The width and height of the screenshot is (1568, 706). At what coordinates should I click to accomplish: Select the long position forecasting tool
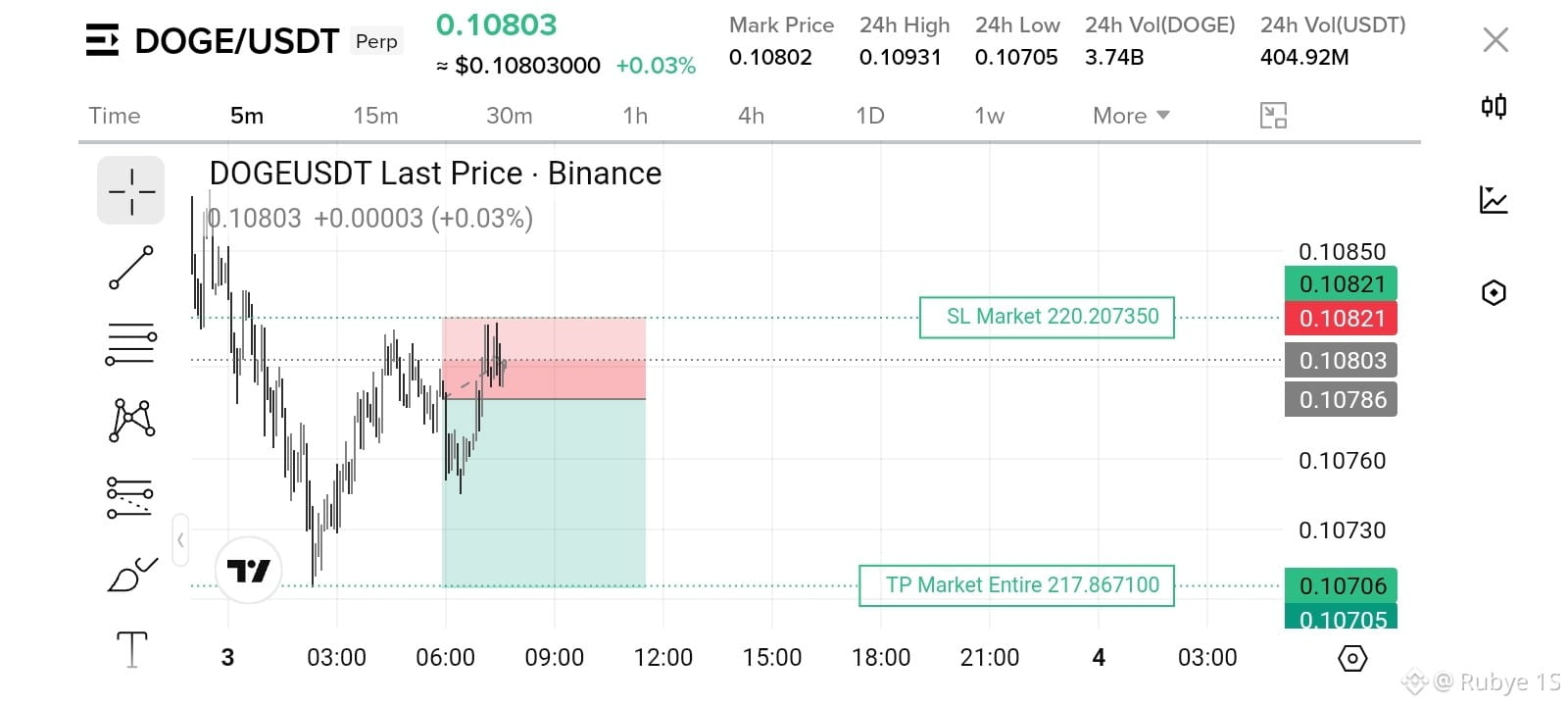[131, 497]
